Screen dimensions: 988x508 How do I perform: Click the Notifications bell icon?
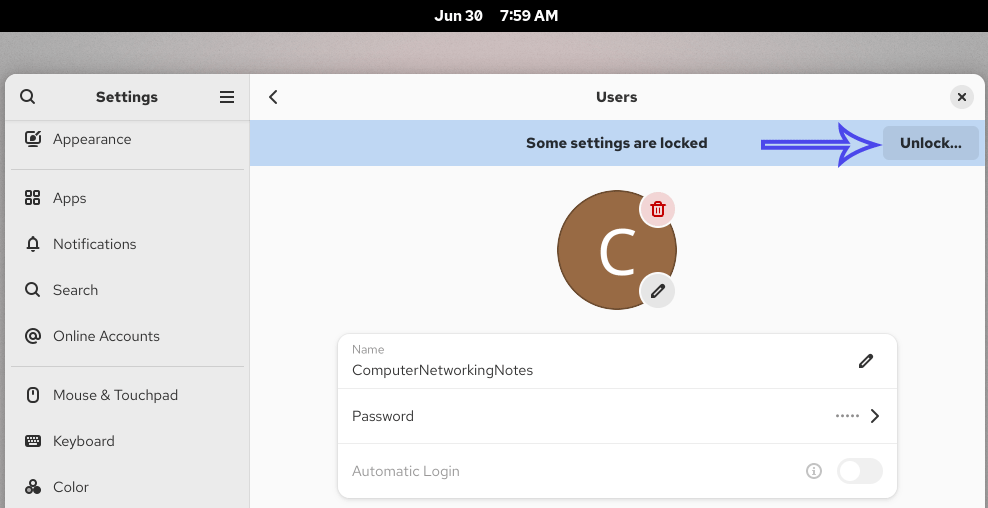click(x=32, y=244)
